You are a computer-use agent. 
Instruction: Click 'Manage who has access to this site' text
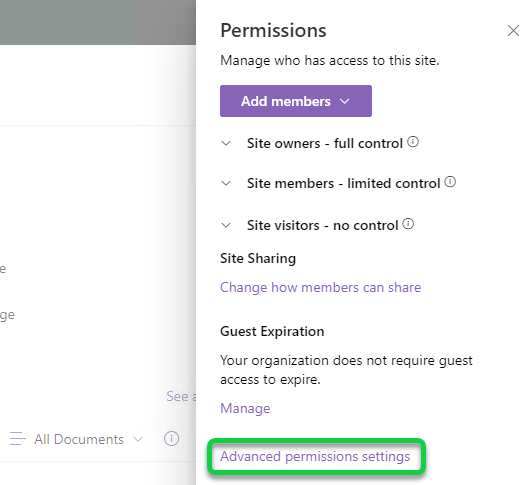tap(330, 60)
